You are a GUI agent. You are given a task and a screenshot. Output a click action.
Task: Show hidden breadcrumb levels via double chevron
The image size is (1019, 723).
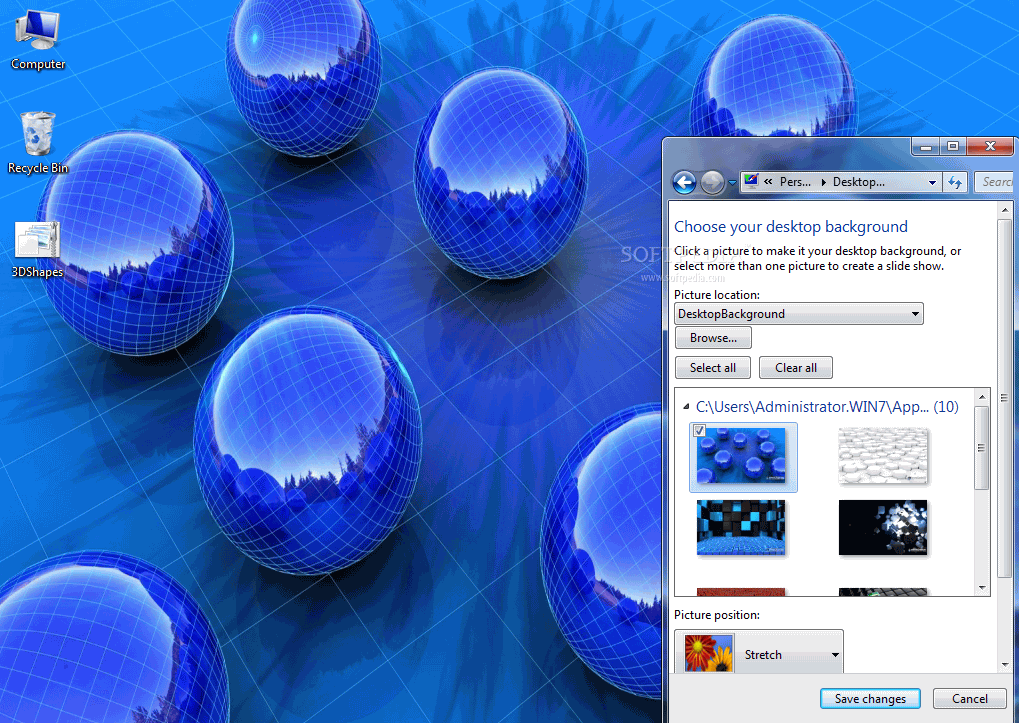[768, 182]
